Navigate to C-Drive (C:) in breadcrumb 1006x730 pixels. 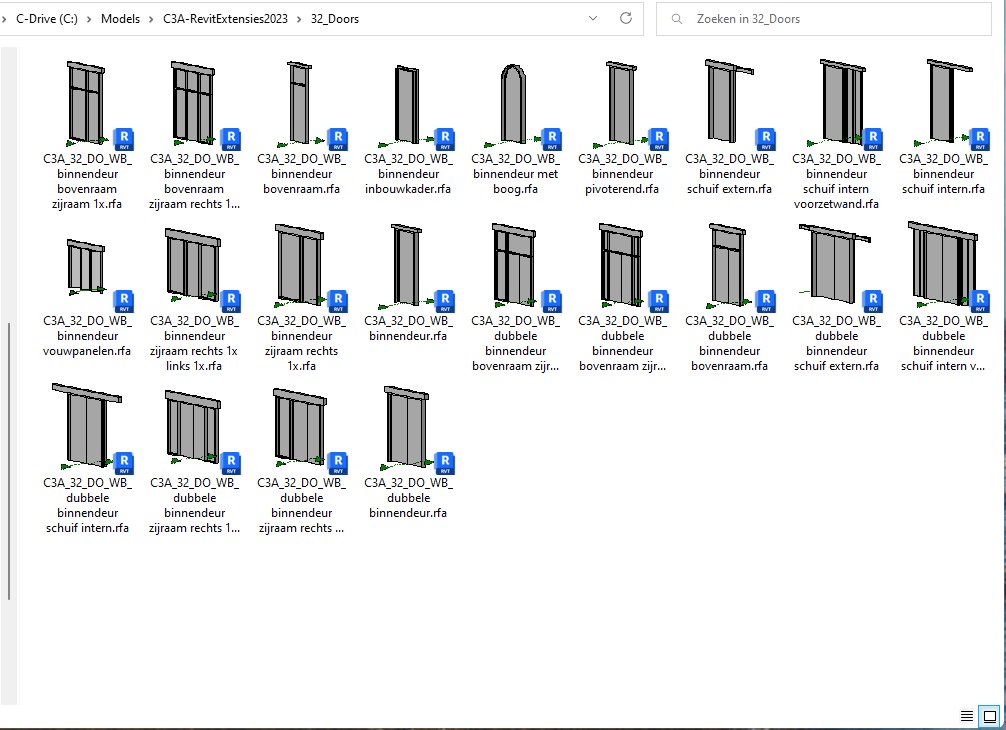[x=48, y=19]
